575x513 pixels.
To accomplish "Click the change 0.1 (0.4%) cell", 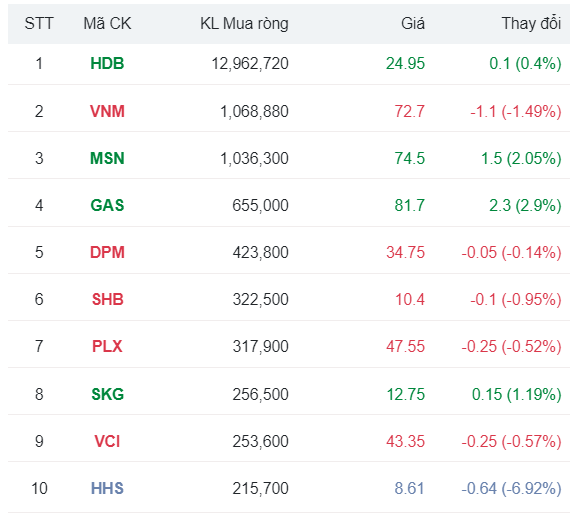I will pyautogui.click(x=525, y=63).
